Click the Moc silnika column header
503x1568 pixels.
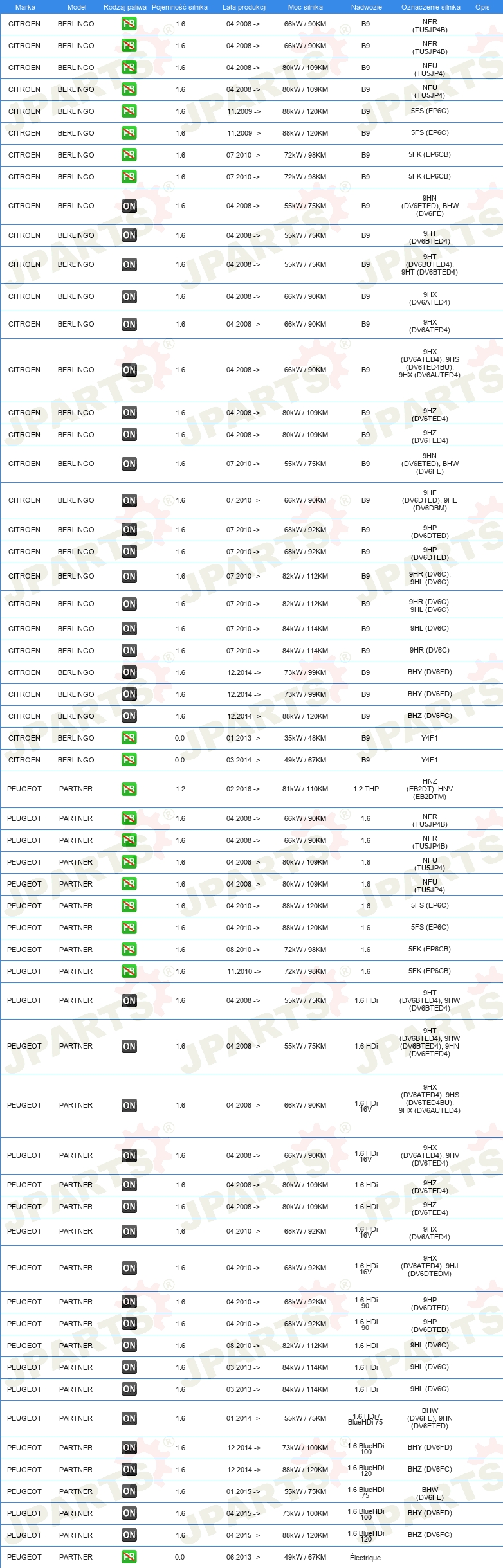pyautogui.click(x=306, y=7)
